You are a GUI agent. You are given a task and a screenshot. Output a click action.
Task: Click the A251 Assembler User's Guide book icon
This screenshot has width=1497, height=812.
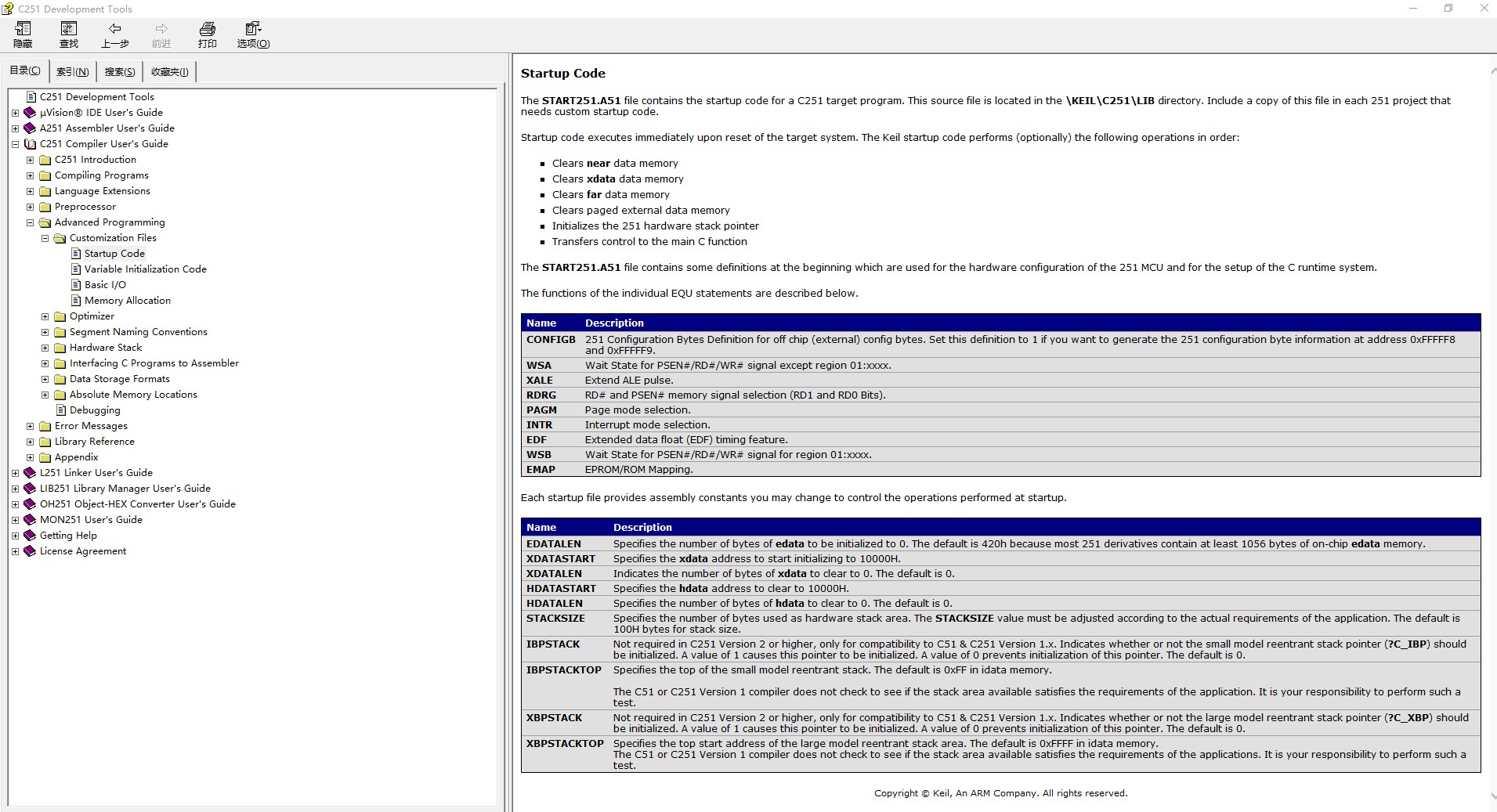pyautogui.click(x=31, y=128)
